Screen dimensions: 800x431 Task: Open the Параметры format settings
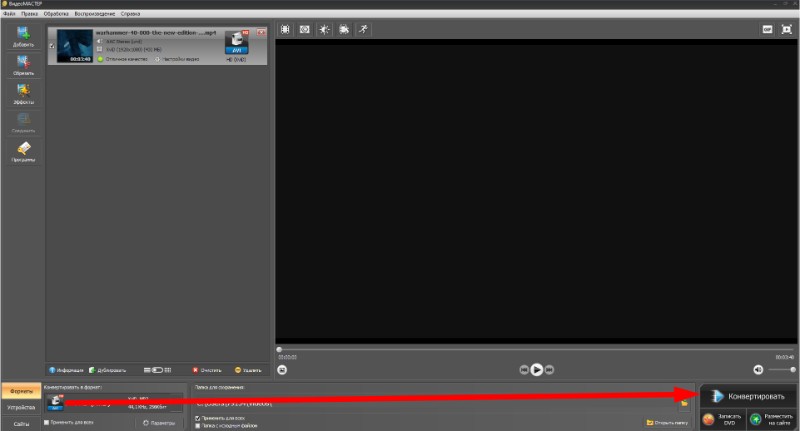pos(159,423)
